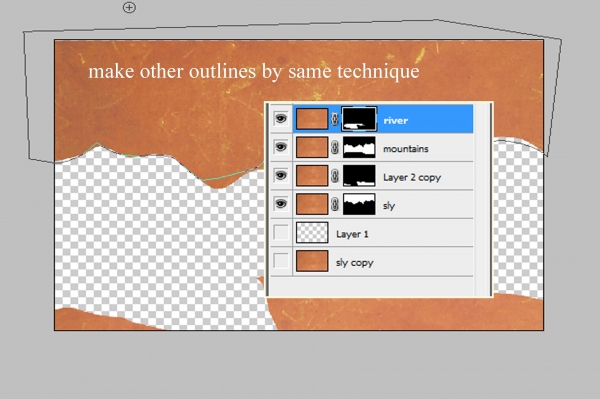Click the 'make other outlines' caption text
Viewport: 600px width, 399px height.
click(254, 72)
